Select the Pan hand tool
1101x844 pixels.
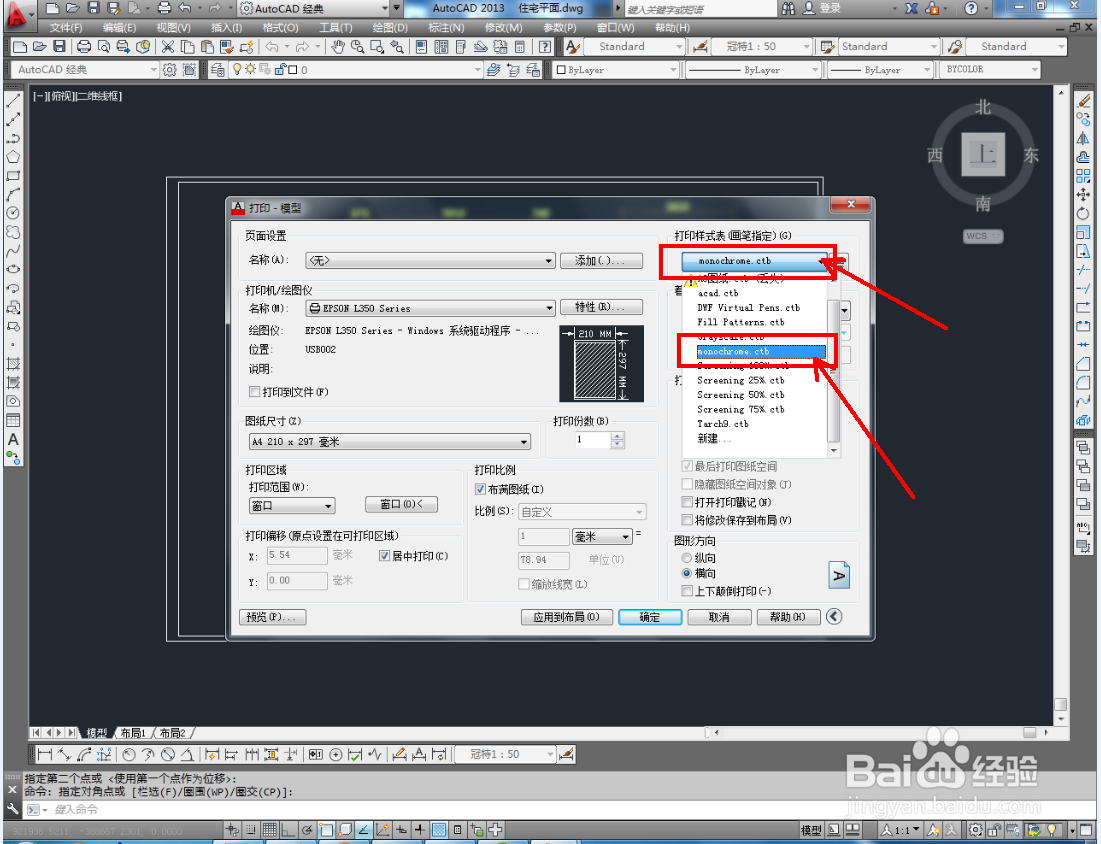pos(338,47)
